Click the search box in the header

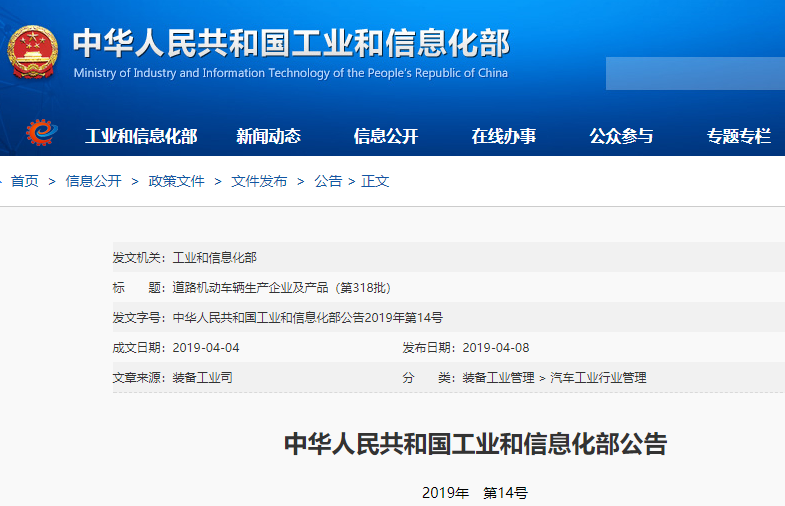click(695, 73)
